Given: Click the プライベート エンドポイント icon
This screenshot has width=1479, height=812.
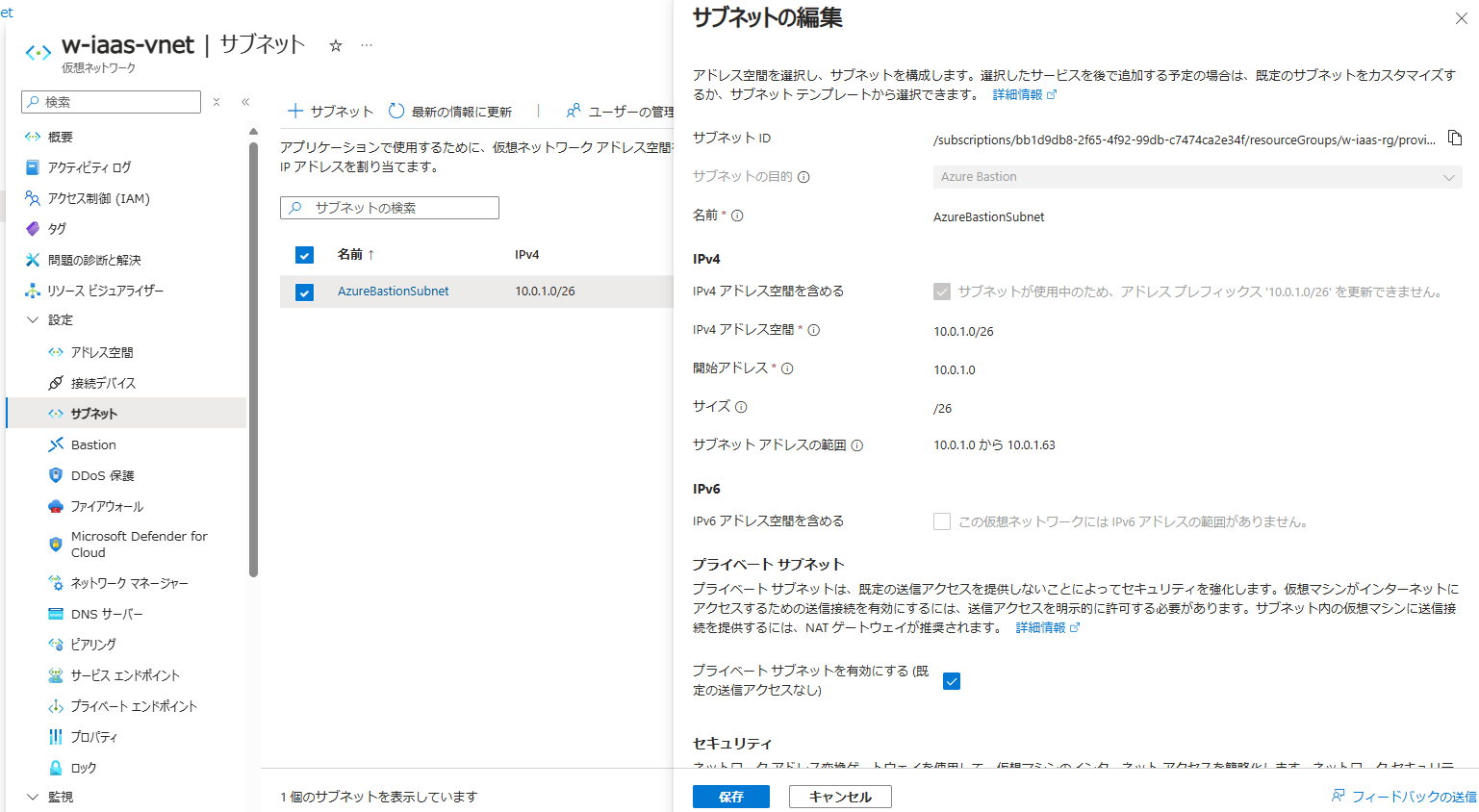Looking at the screenshot, I should coord(56,706).
